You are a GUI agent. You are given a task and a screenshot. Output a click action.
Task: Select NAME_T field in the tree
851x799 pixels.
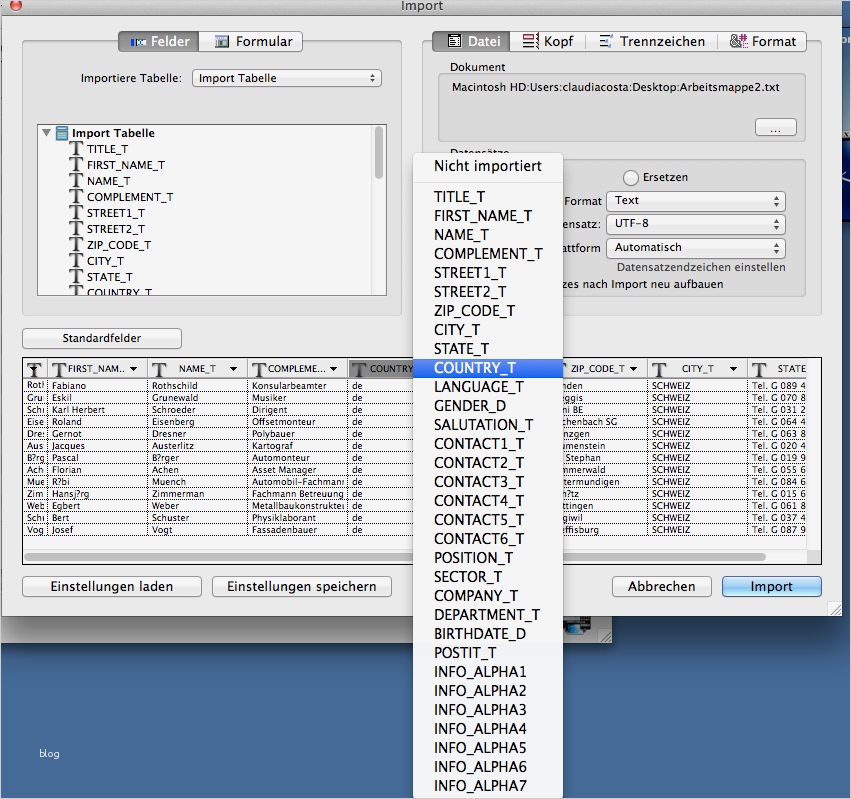[x=108, y=181]
